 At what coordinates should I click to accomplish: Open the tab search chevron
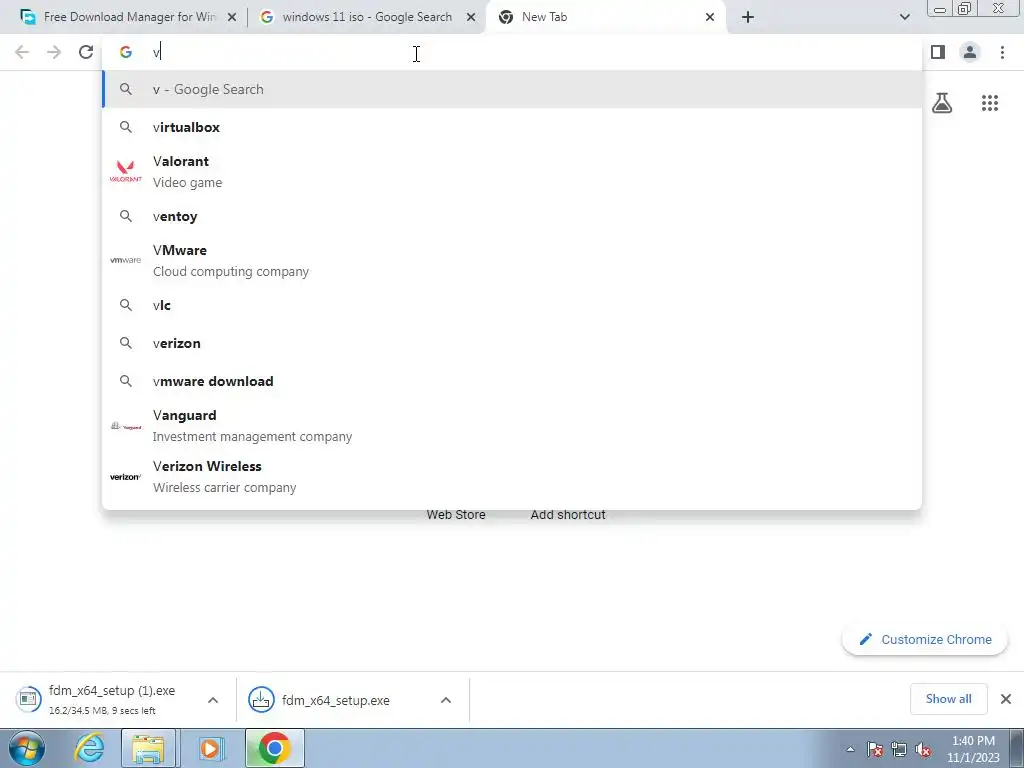904,17
